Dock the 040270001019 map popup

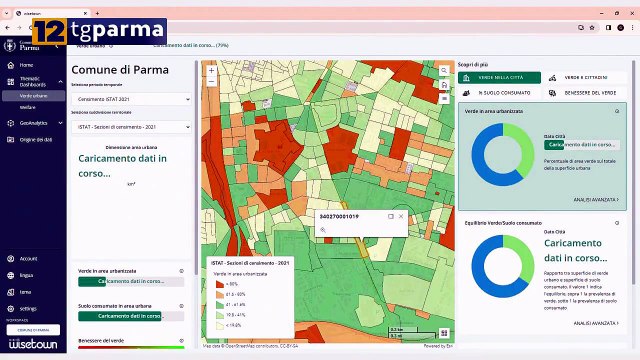(x=391, y=216)
